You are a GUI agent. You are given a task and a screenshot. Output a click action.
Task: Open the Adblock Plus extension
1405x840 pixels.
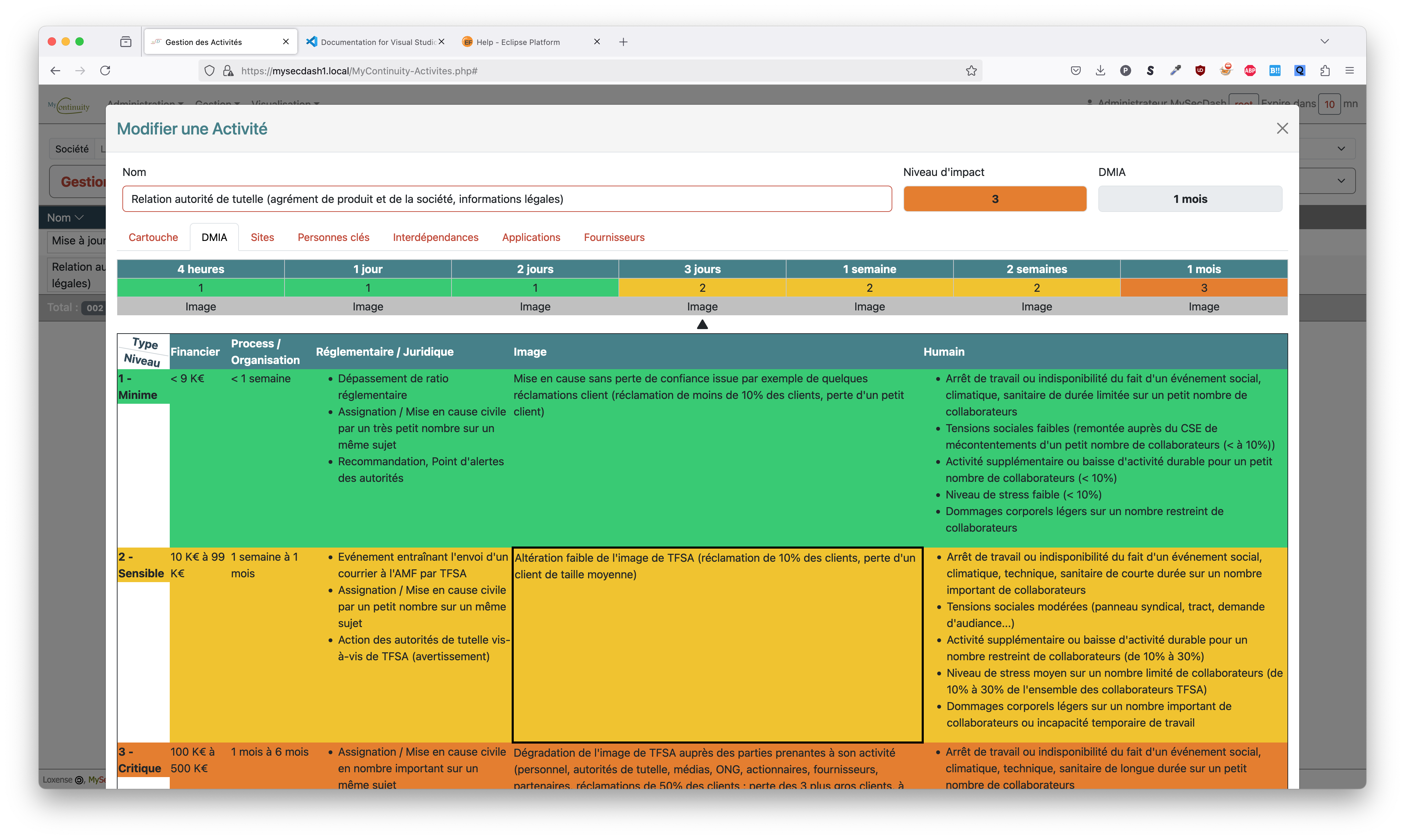(1250, 71)
